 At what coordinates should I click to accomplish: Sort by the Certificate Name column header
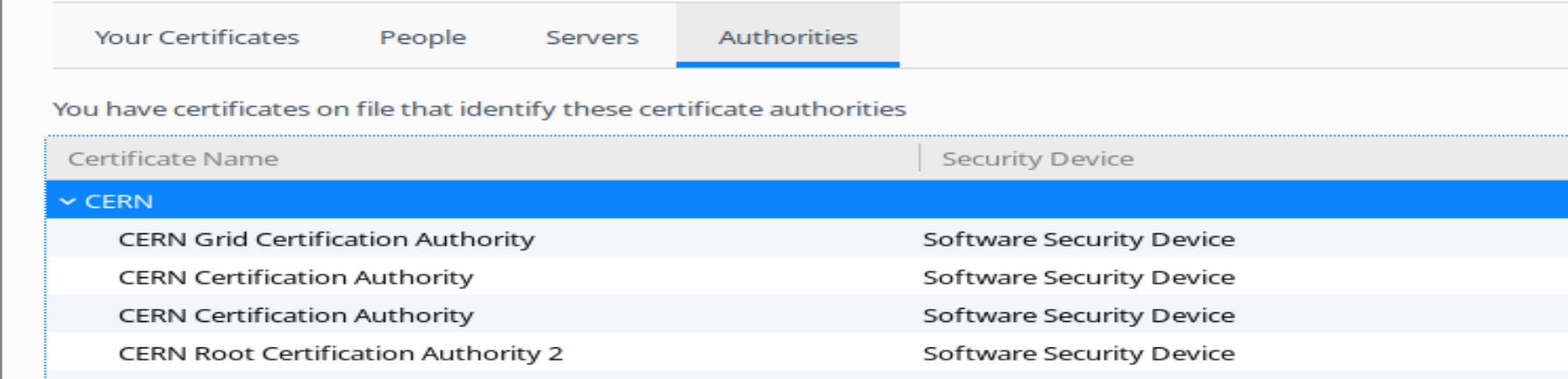[x=173, y=159]
